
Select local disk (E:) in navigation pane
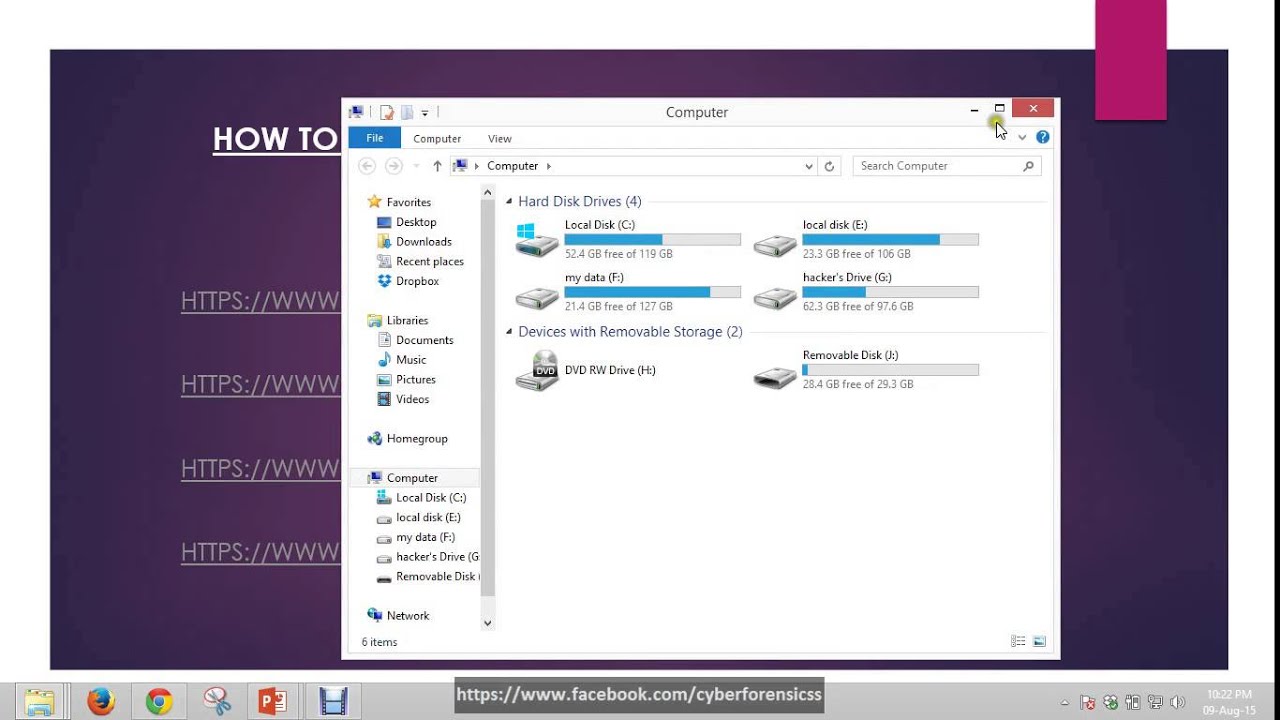click(428, 518)
